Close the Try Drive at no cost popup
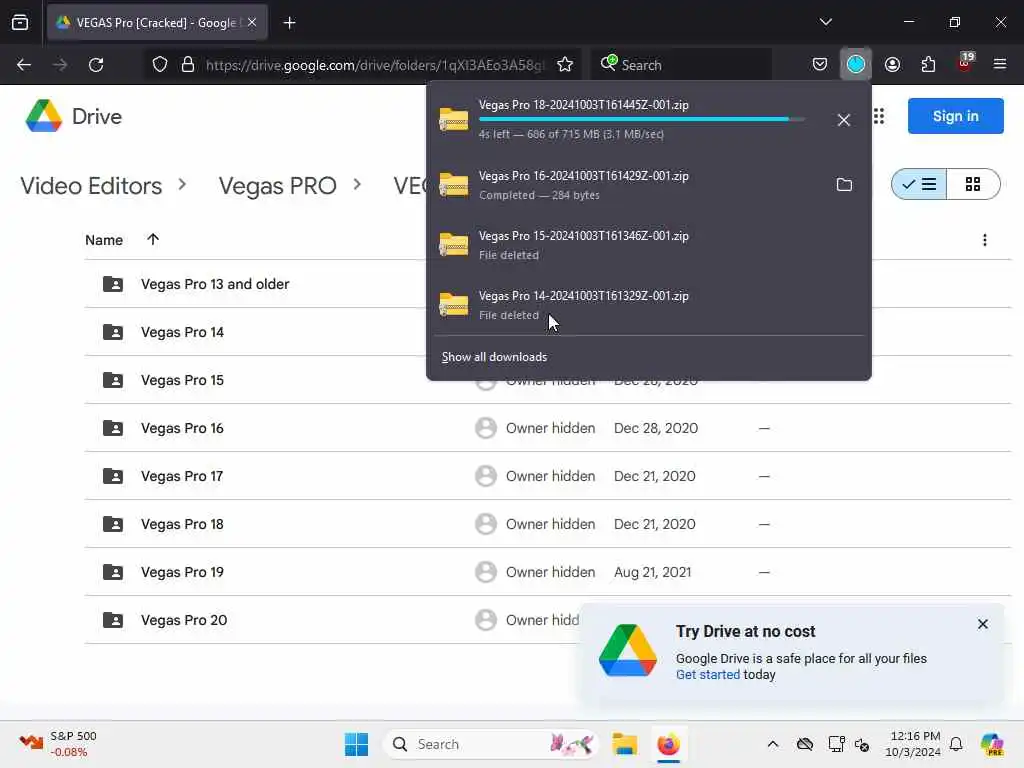 983,624
